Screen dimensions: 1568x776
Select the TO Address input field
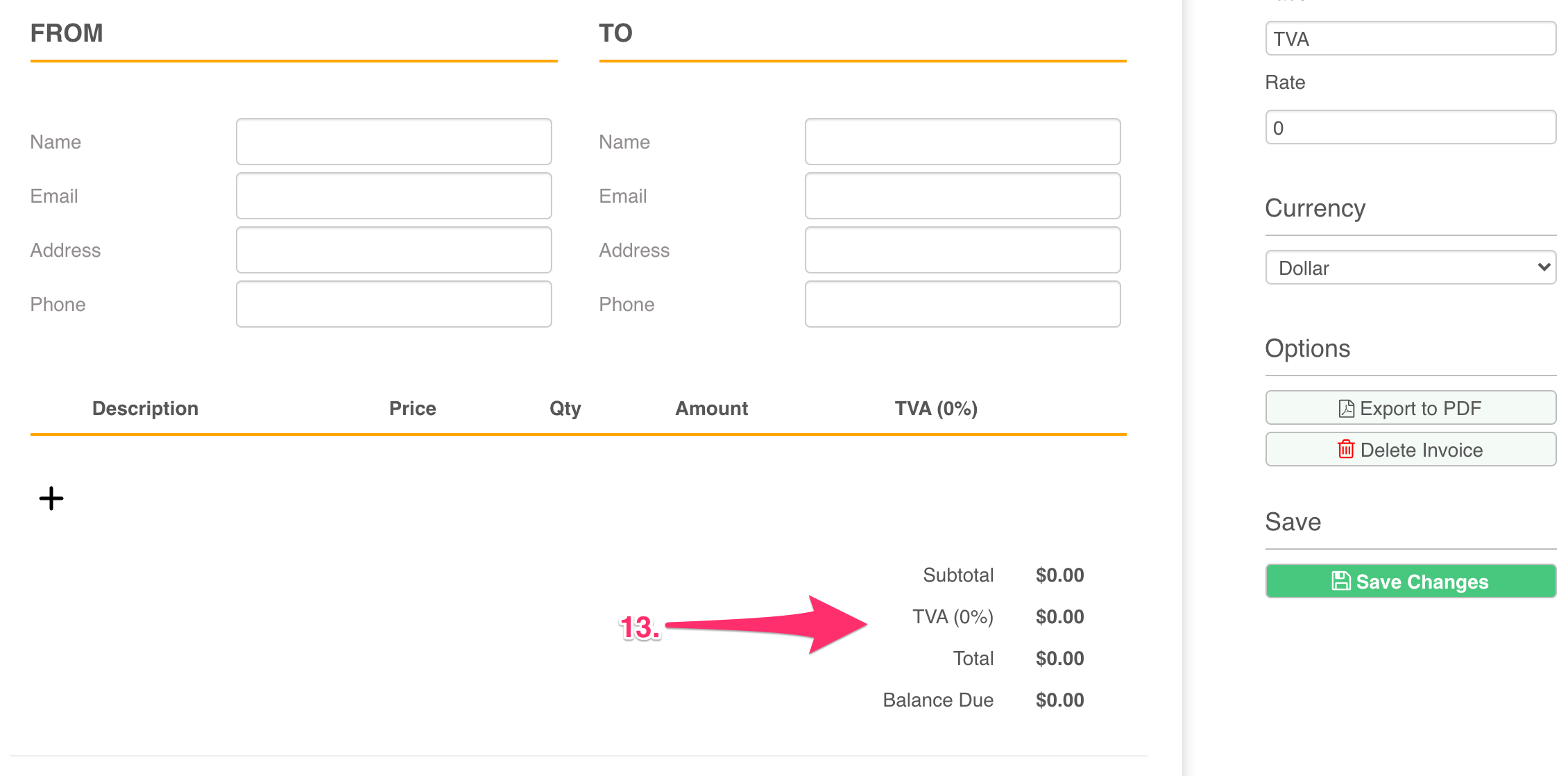coord(962,250)
